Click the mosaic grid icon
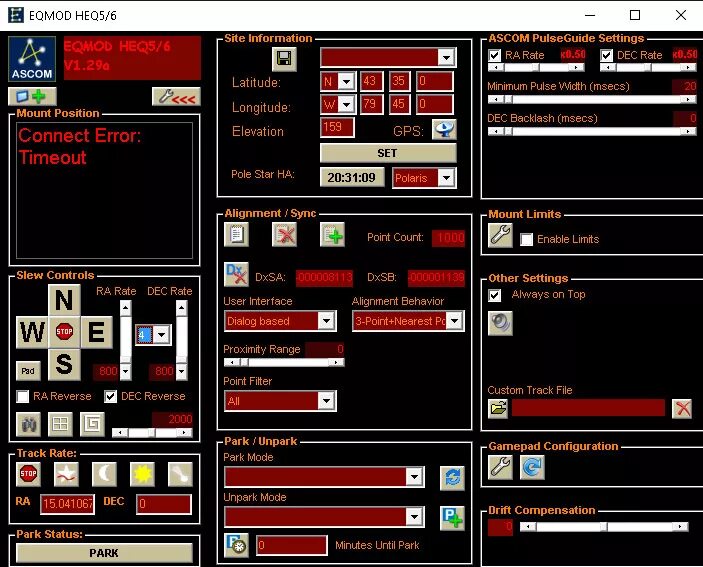This screenshot has height=567, width=703. tap(60, 424)
